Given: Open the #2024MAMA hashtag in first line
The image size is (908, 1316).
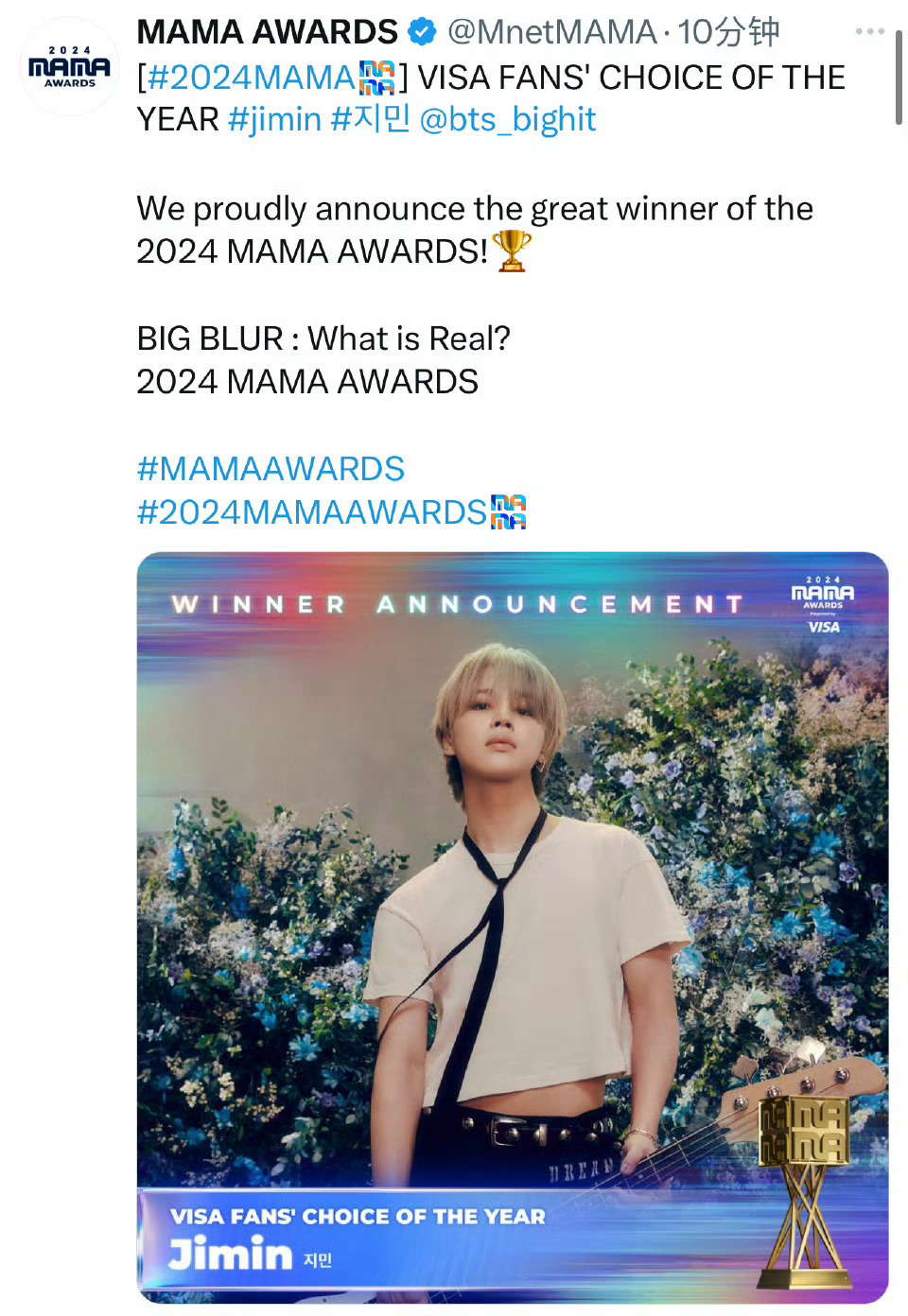Looking at the screenshot, I should point(252,78).
